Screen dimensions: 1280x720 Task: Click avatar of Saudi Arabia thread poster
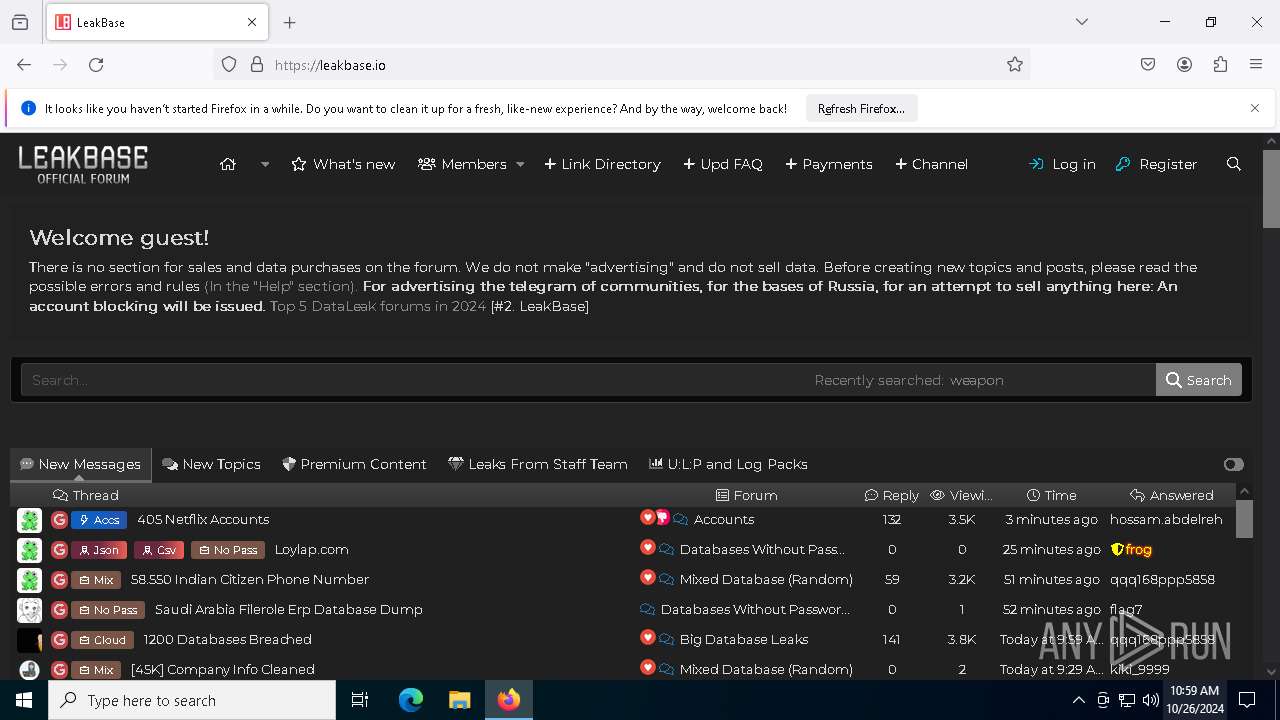pyautogui.click(x=29, y=610)
